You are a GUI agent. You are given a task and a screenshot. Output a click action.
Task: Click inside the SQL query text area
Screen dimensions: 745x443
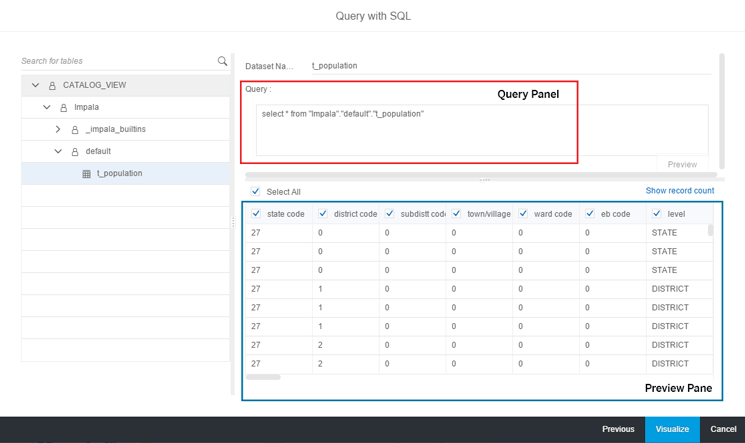pyautogui.click(x=480, y=130)
